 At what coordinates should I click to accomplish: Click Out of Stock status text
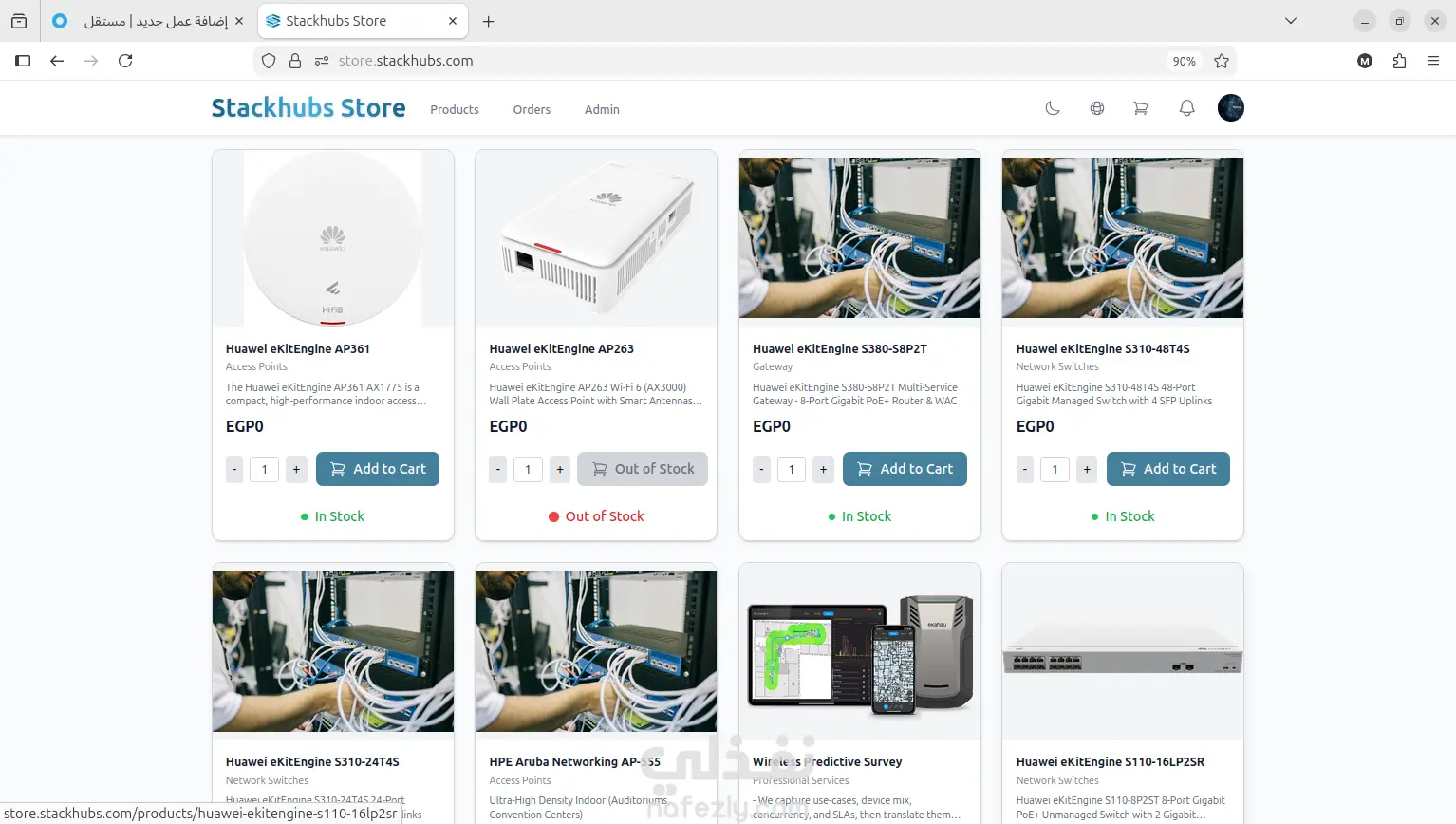pos(605,516)
